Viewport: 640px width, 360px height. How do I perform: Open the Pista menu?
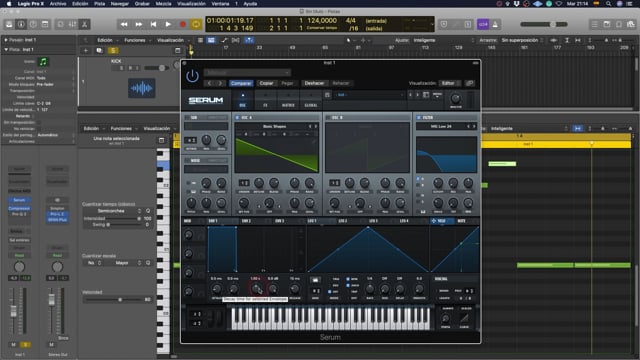(x=99, y=4)
